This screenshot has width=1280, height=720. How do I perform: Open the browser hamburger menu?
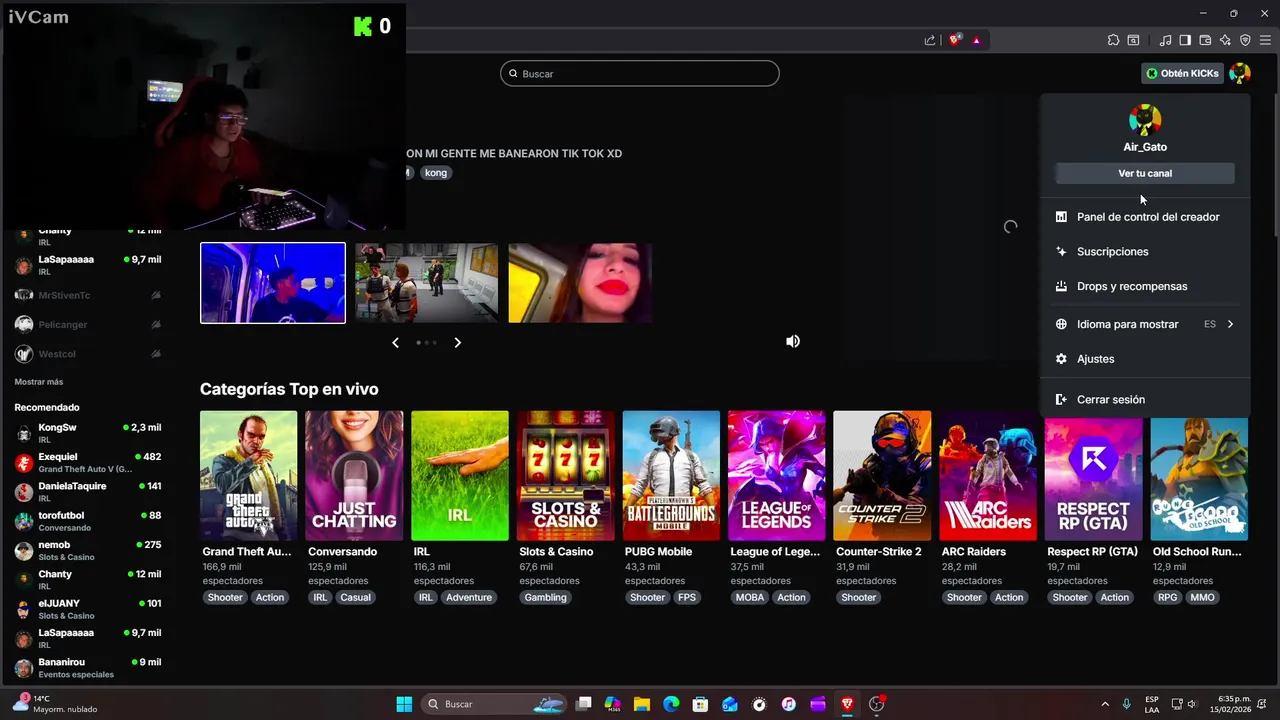tap(1265, 40)
